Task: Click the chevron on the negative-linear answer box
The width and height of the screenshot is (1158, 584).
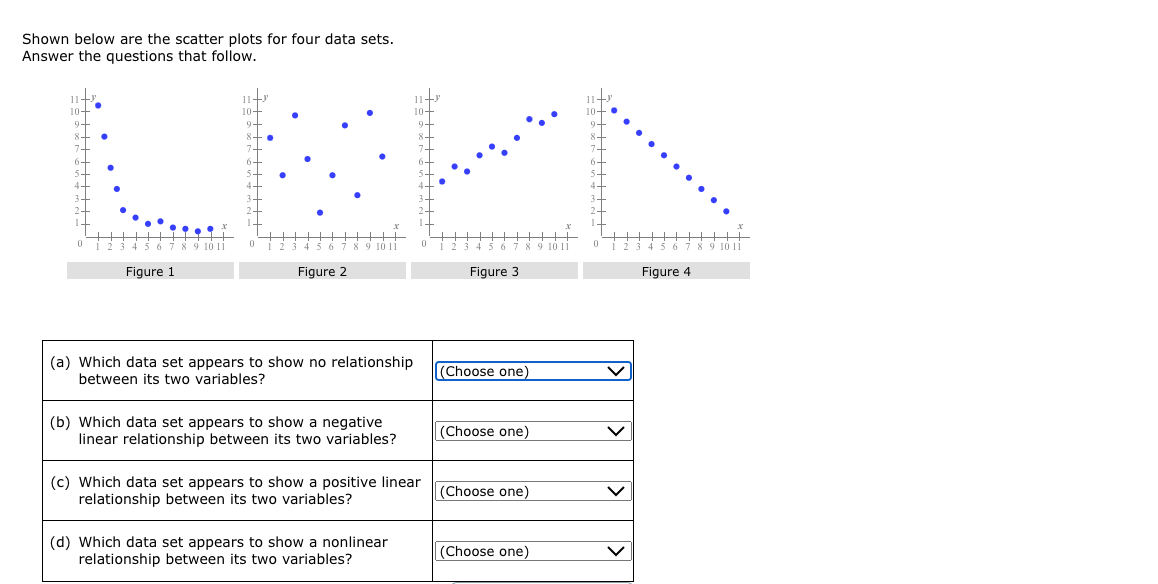Action: click(616, 431)
